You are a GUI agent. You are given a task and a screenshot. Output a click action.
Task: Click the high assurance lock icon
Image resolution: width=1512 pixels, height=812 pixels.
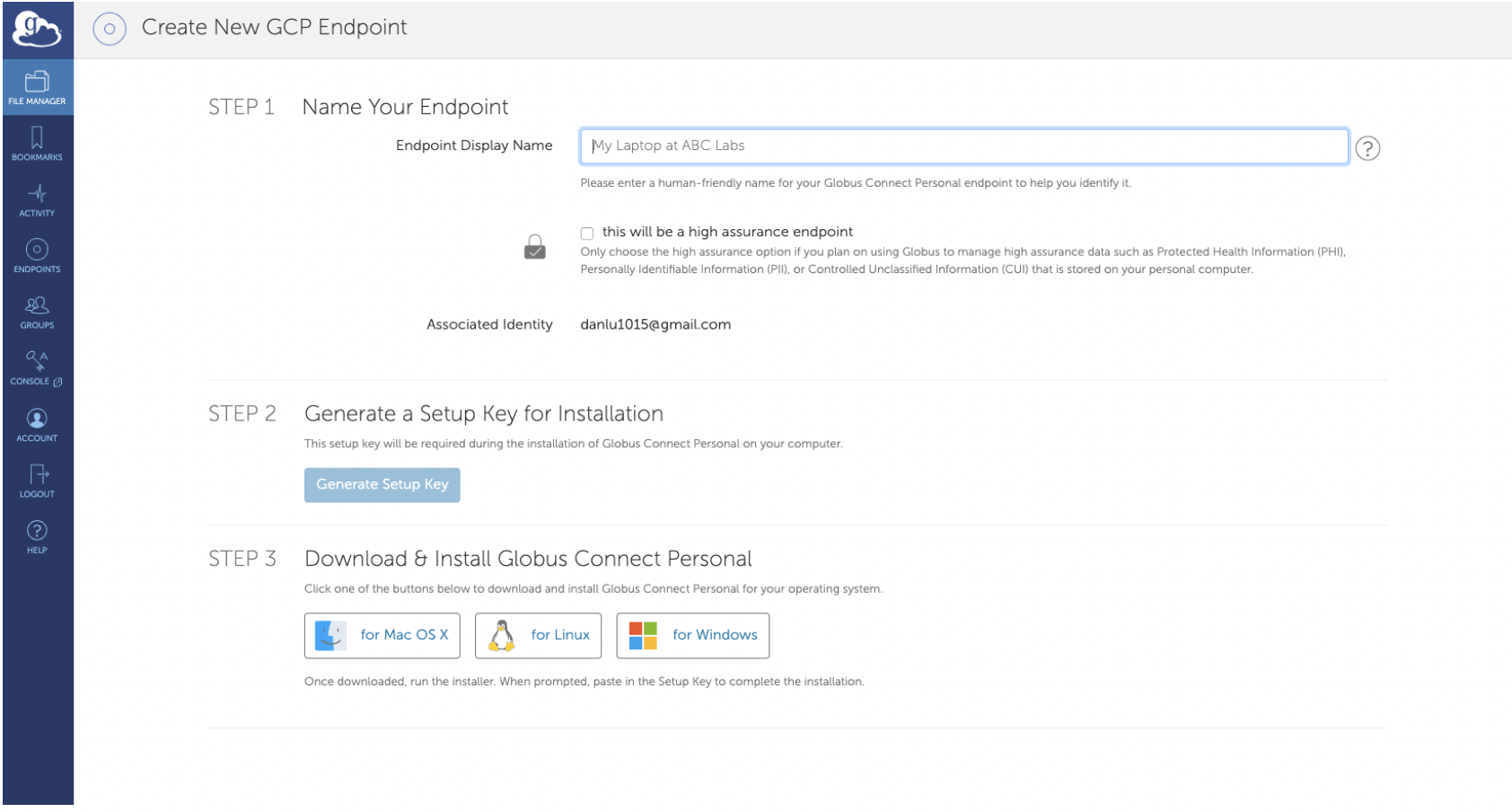point(535,247)
